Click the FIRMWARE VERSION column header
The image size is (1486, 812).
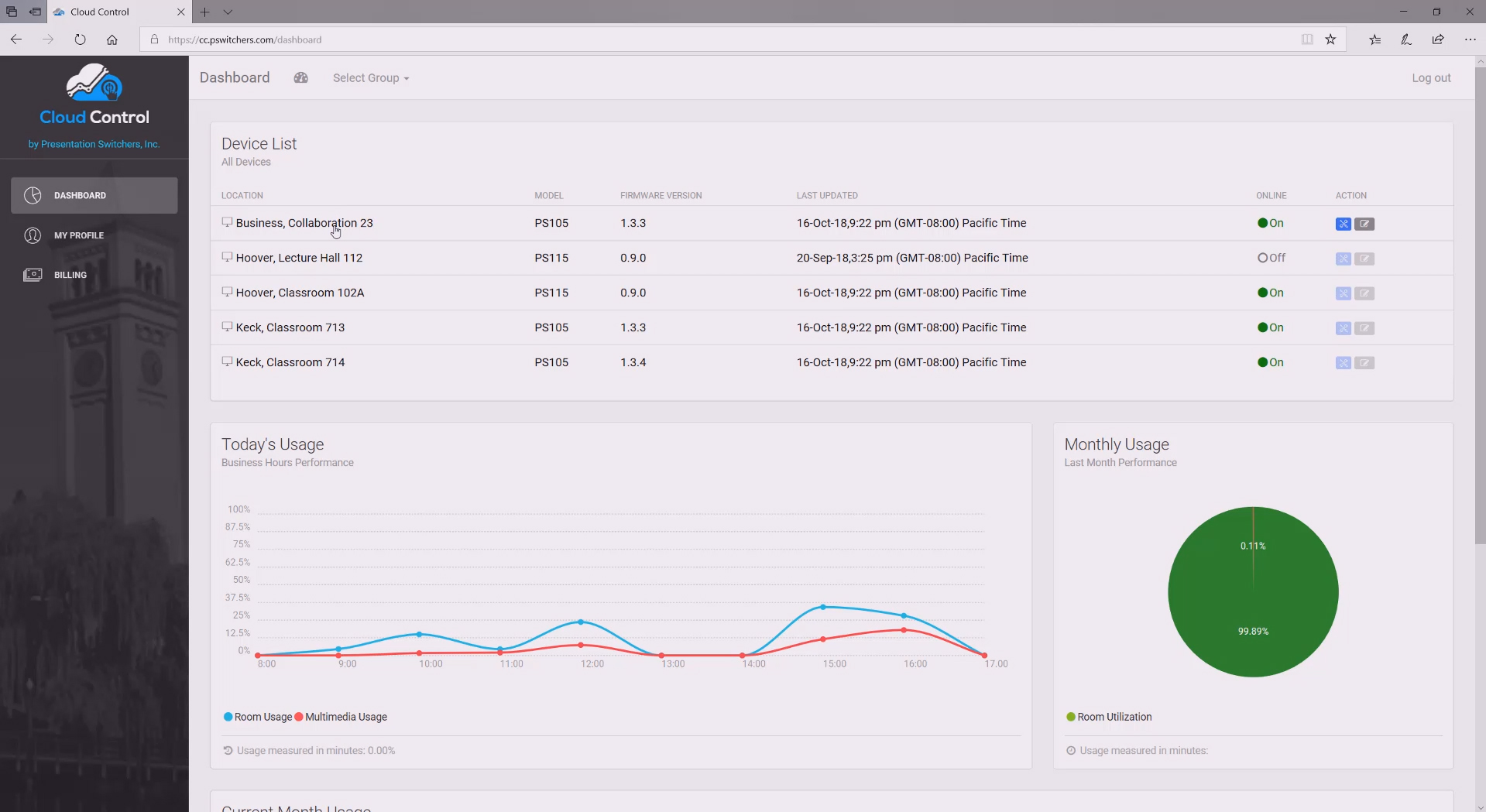(661, 196)
